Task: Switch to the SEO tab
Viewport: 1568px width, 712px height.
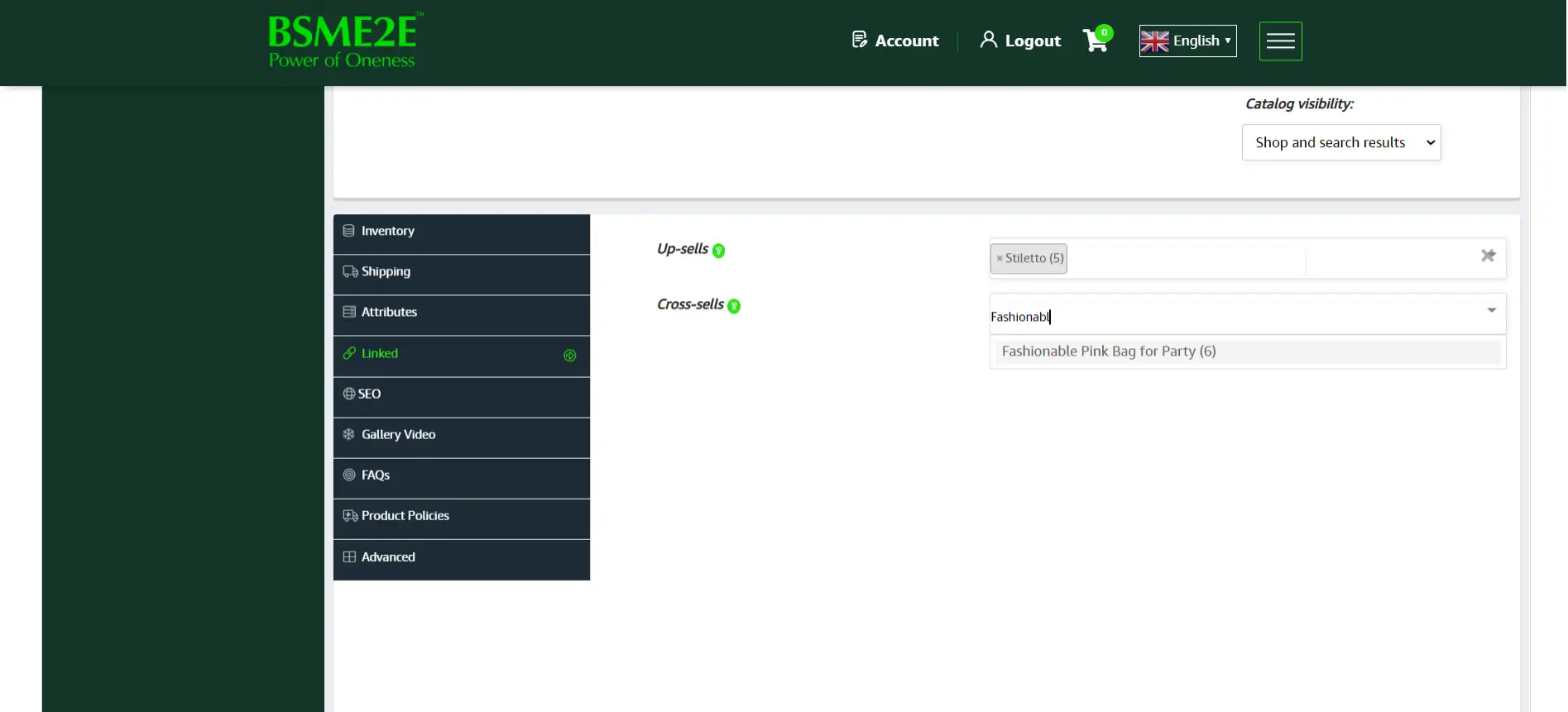Action: point(461,397)
